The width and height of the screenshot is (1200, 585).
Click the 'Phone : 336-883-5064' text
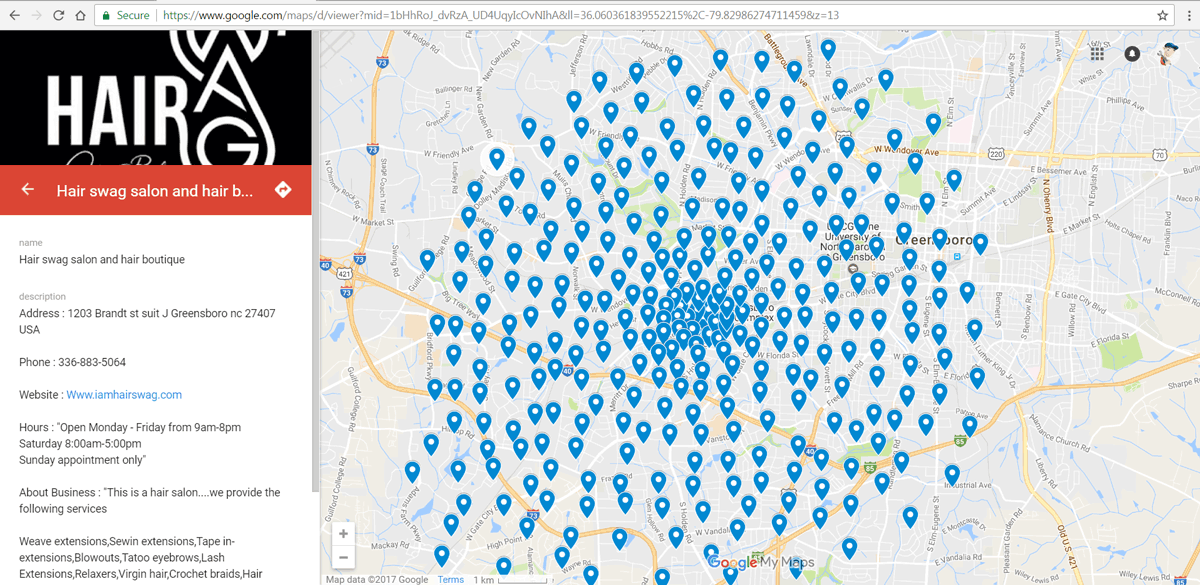coord(73,362)
